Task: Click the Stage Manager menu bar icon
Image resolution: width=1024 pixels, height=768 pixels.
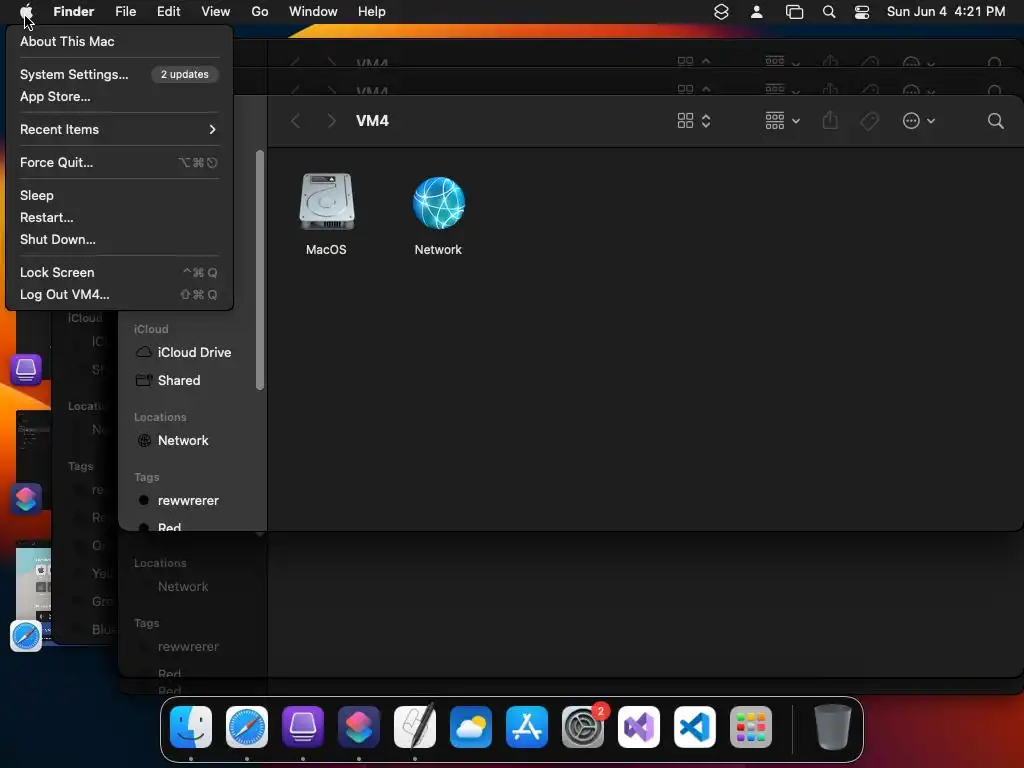Action: 794,11
